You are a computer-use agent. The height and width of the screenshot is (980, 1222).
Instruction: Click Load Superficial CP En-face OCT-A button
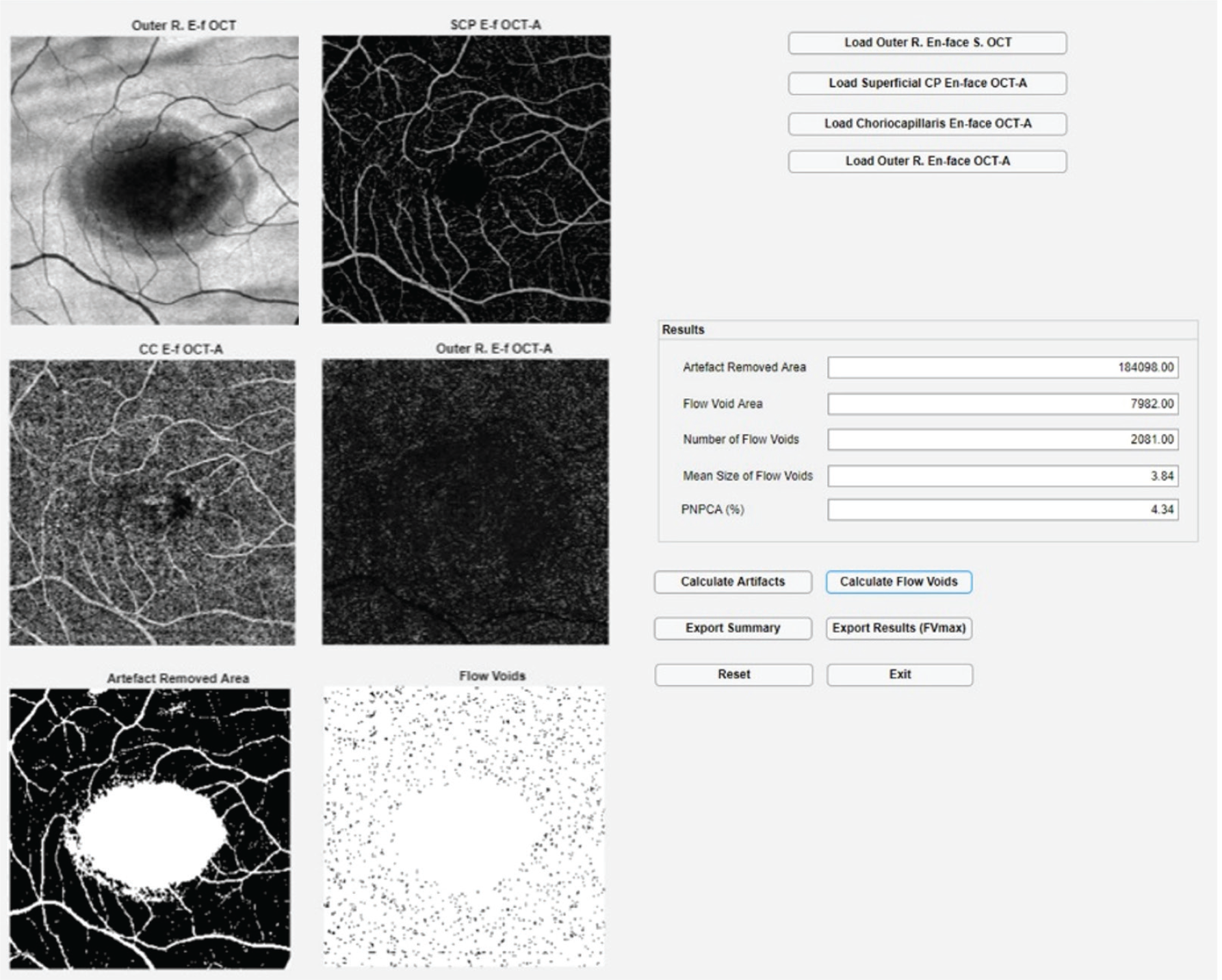click(927, 83)
